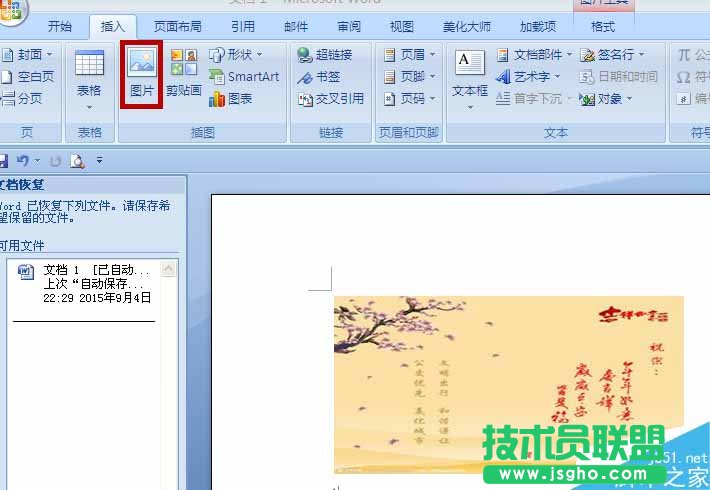The width and height of the screenshot is (710, 490).
Task: Click the Office button
Action: 11,10
